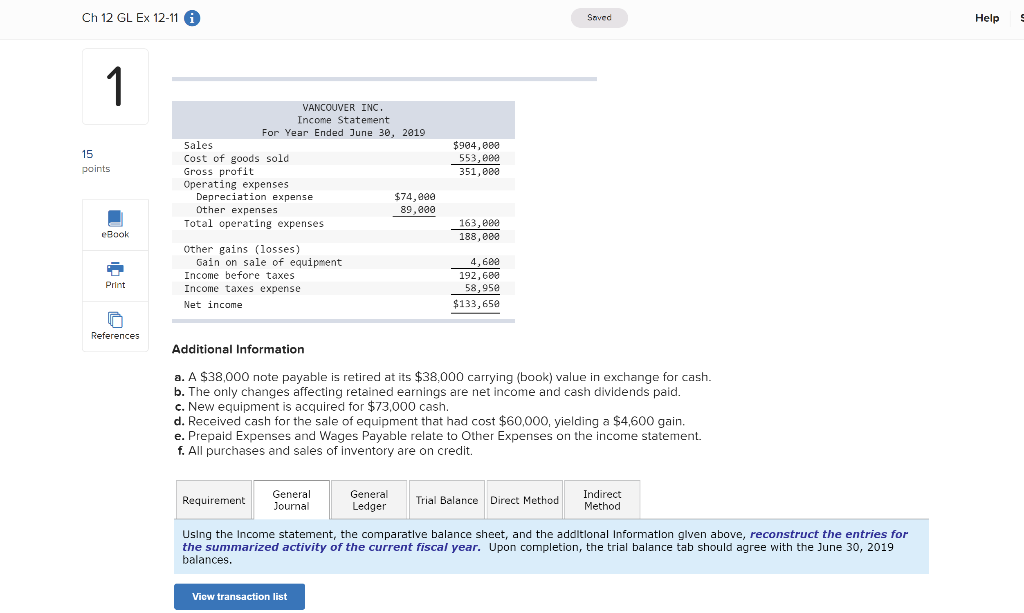Click the Saved status pill

click(599, 17)
